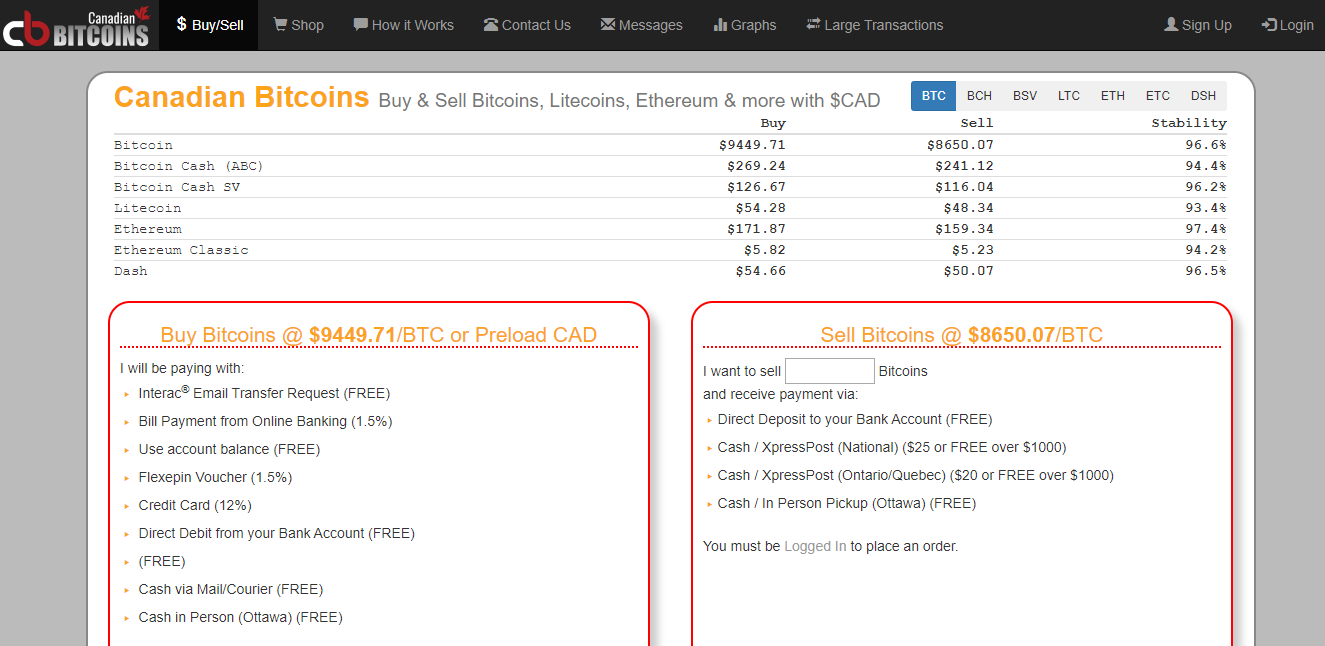The height and width of the screenshot is (646, 1325).
Task: Switch to the ETH tab
Action: (1113, 96)
